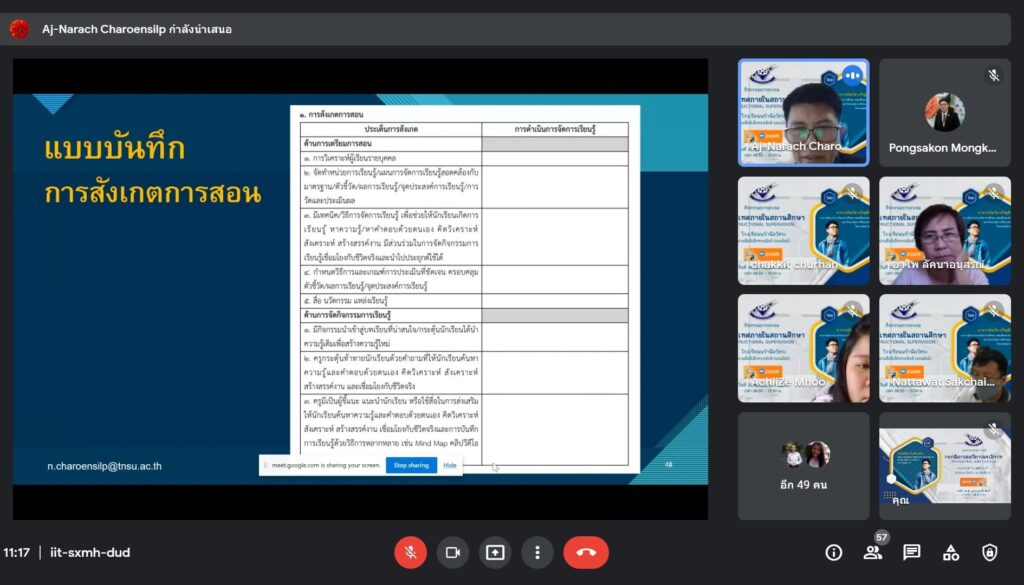The width and height of the screenshot is (1024, 585).
Task: Select your own คุณ video tile
Action: click(x=944, y=466)
